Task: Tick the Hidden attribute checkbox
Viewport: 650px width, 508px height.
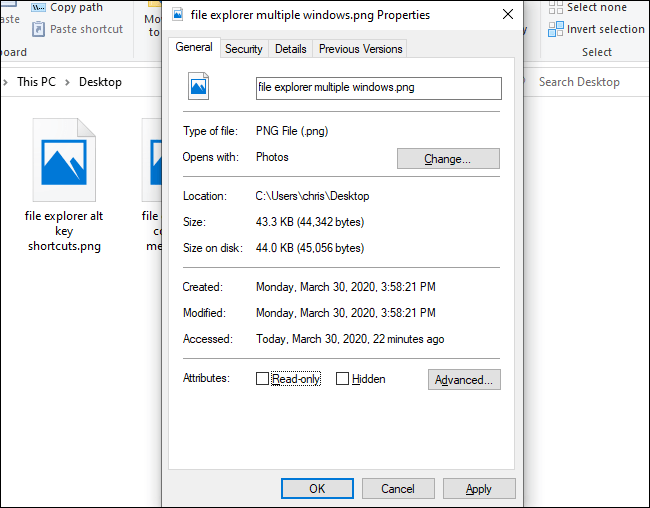Action: pyautogui.click(x=343, y=379)
